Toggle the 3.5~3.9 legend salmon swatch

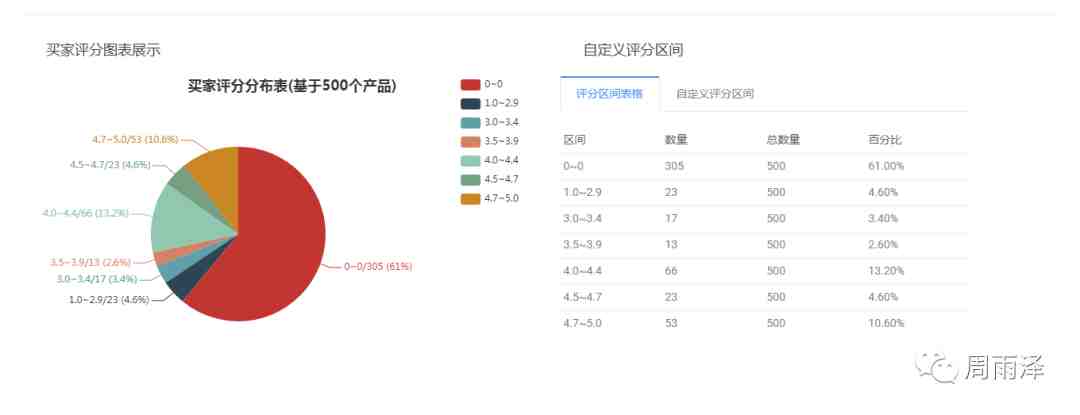[x=470, y=141]
